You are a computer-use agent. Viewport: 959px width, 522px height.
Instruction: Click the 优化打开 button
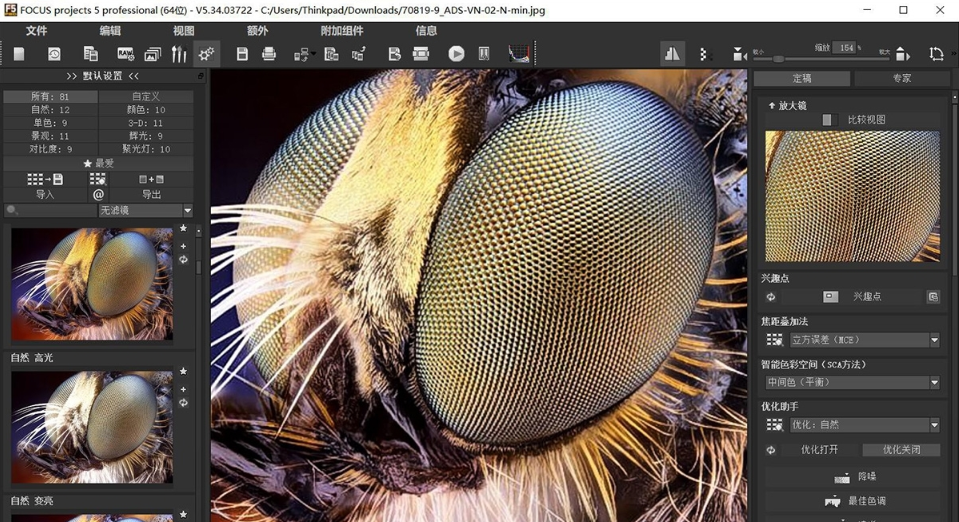[x=820, y=450]
